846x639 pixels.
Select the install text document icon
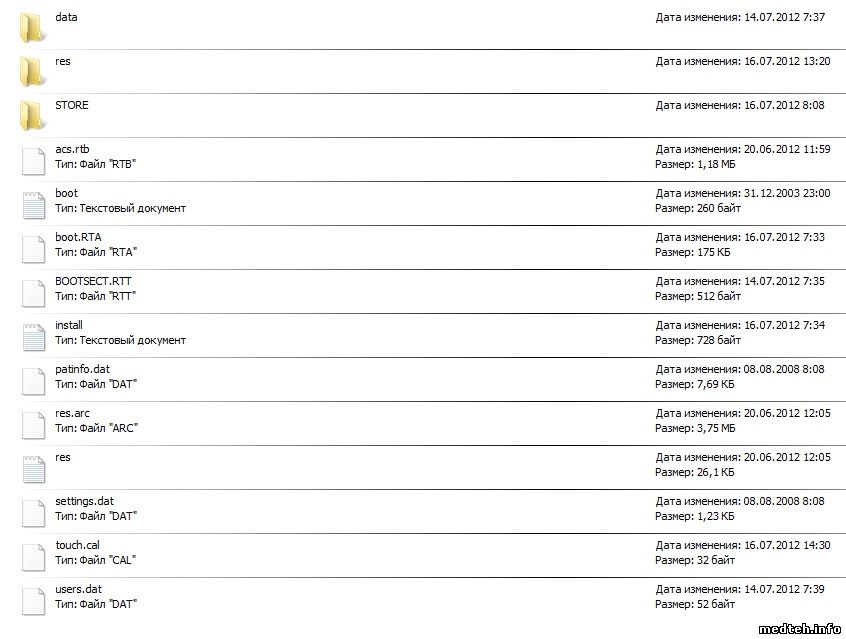coord(34,335)
